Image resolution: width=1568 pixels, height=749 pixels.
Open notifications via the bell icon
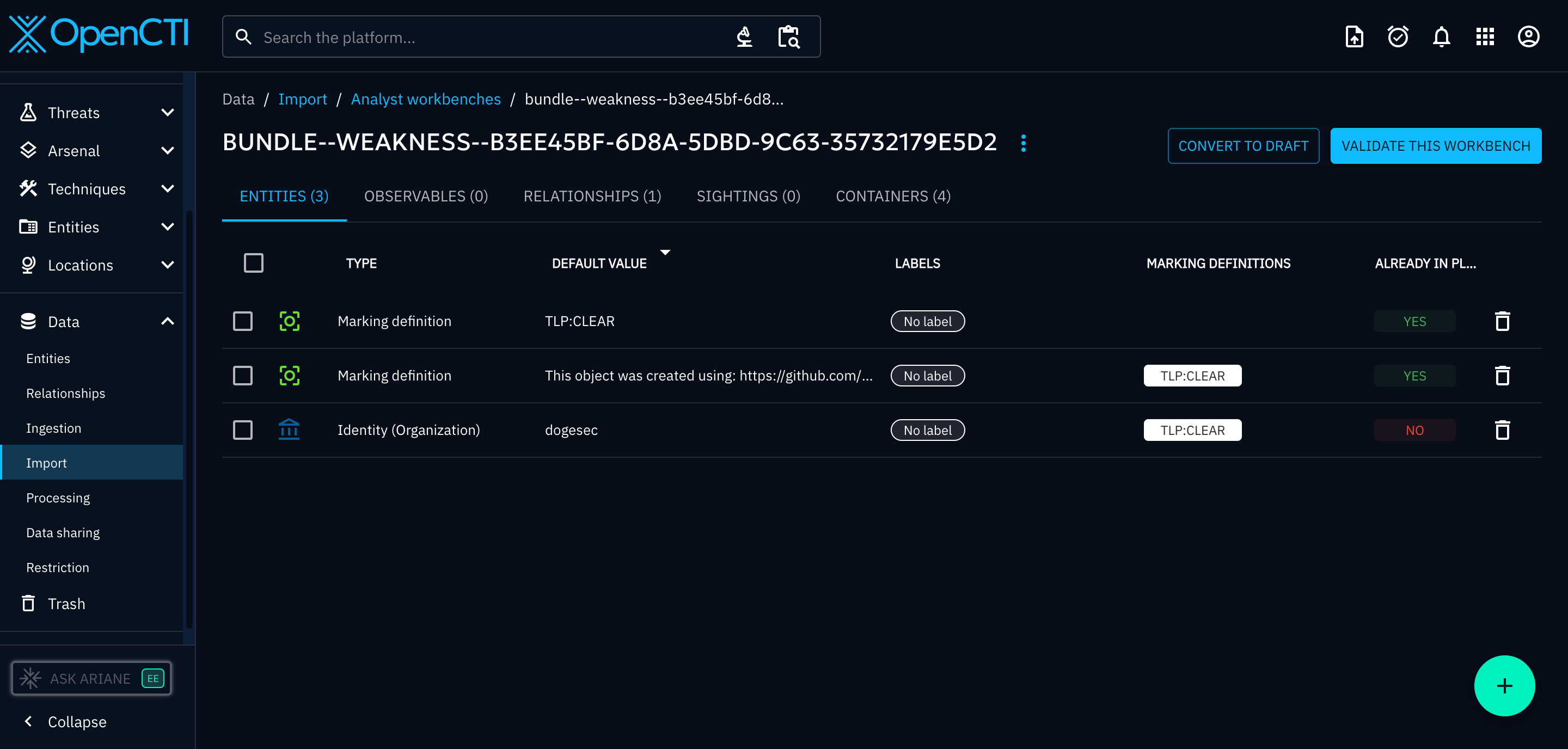[x=1441, y=36]
